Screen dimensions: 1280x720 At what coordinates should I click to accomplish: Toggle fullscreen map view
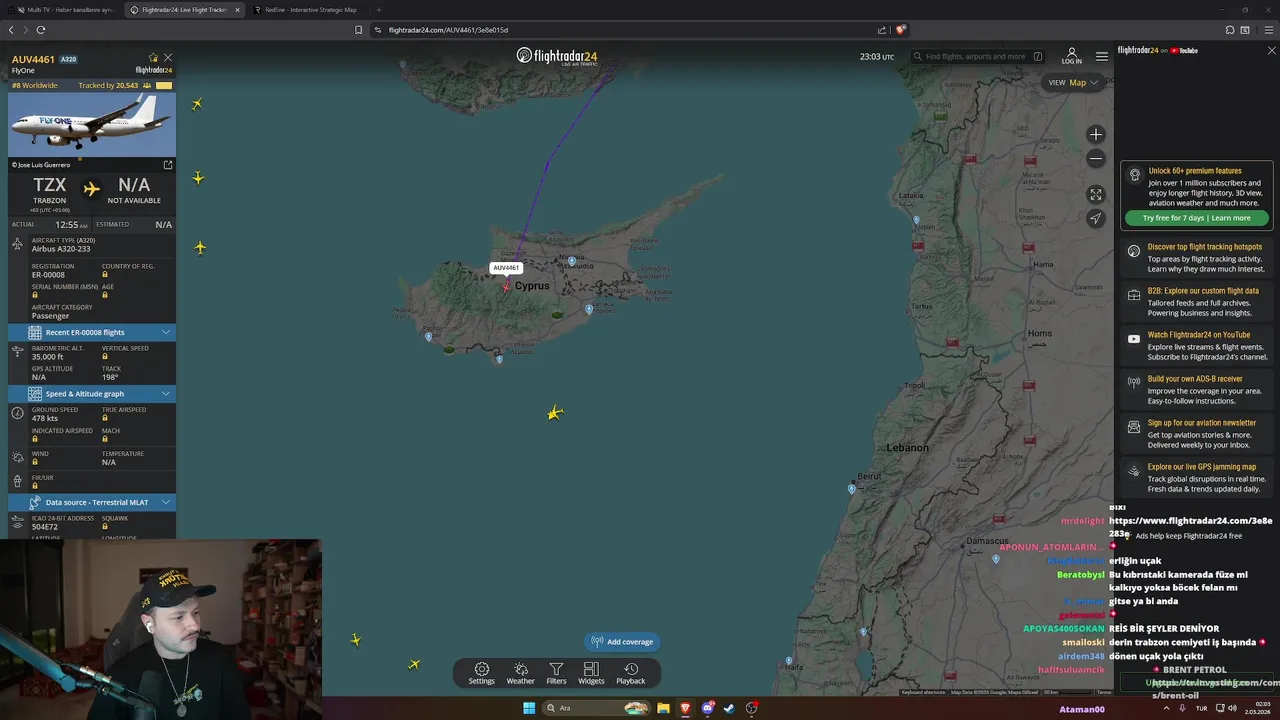tap(1096, 195)
